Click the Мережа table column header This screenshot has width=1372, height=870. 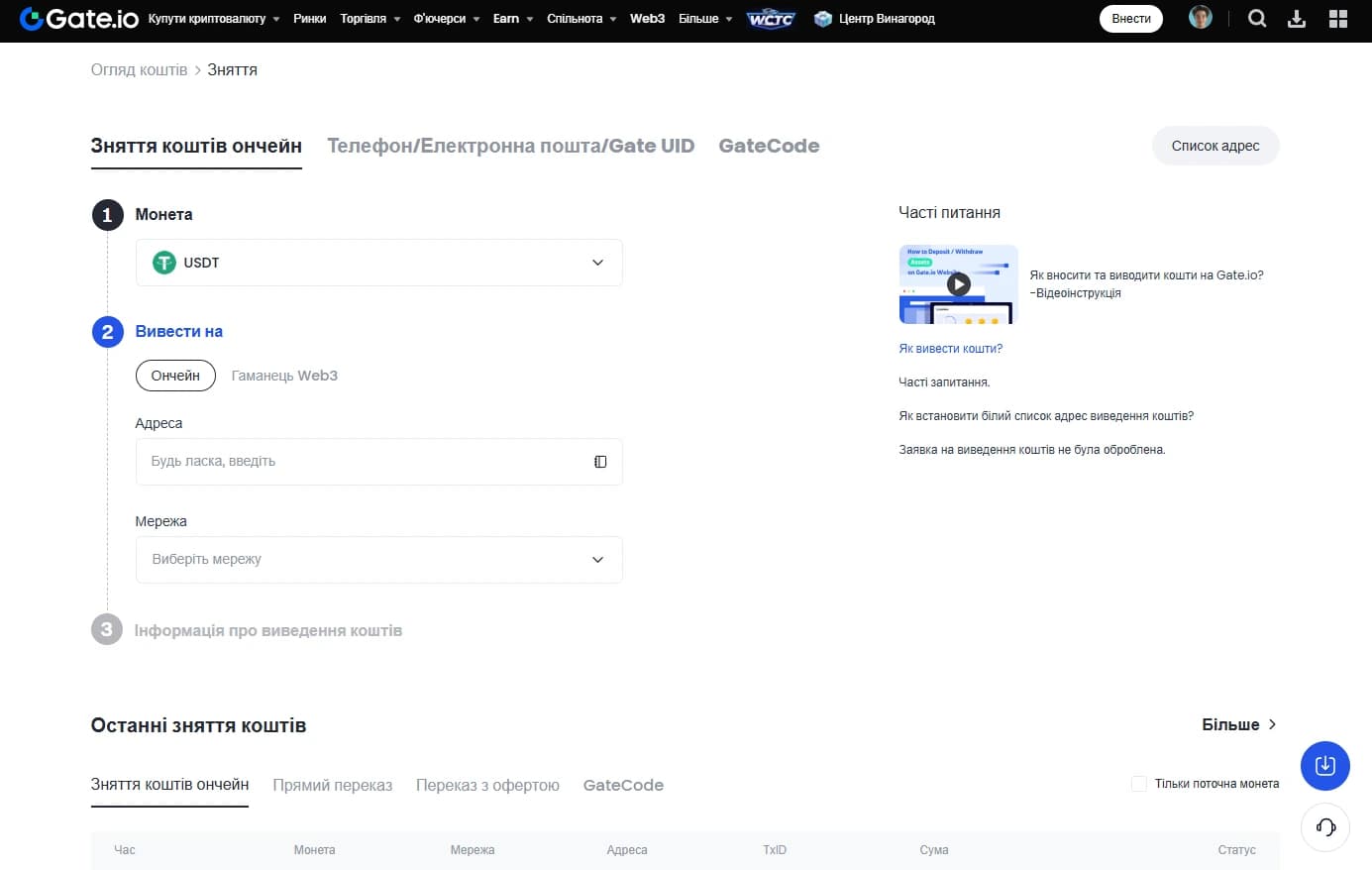(x=473, y=850)
